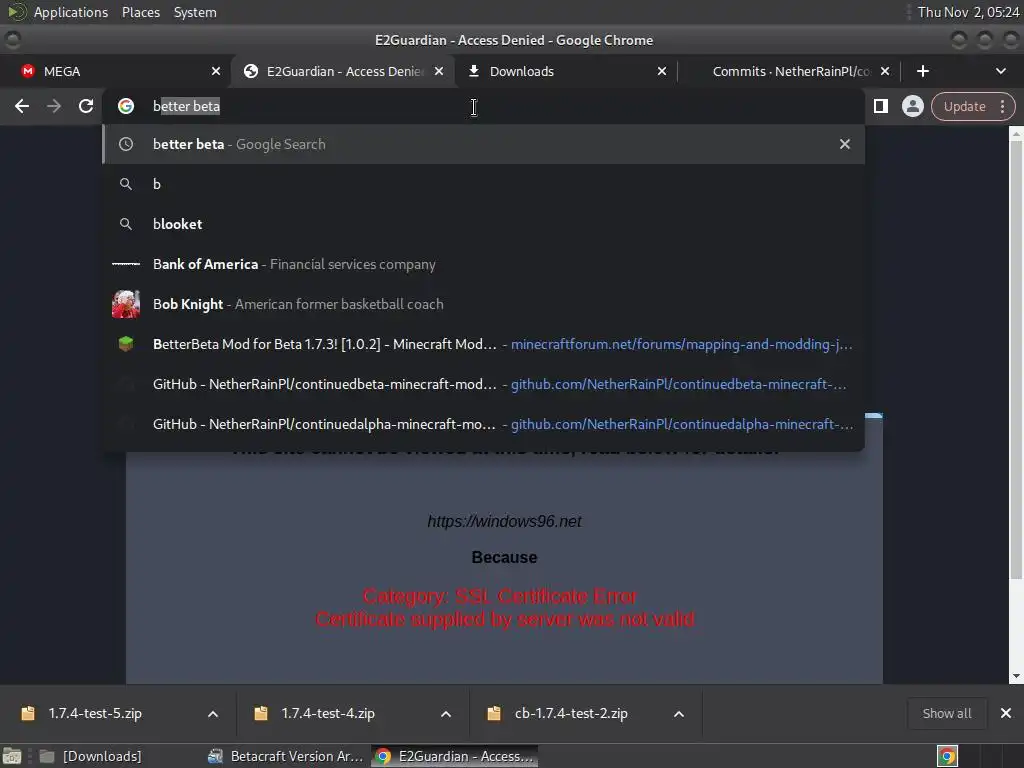Reload the page with the refresh icon
This screenshot has width=1024, height=768.
[86, 106]
